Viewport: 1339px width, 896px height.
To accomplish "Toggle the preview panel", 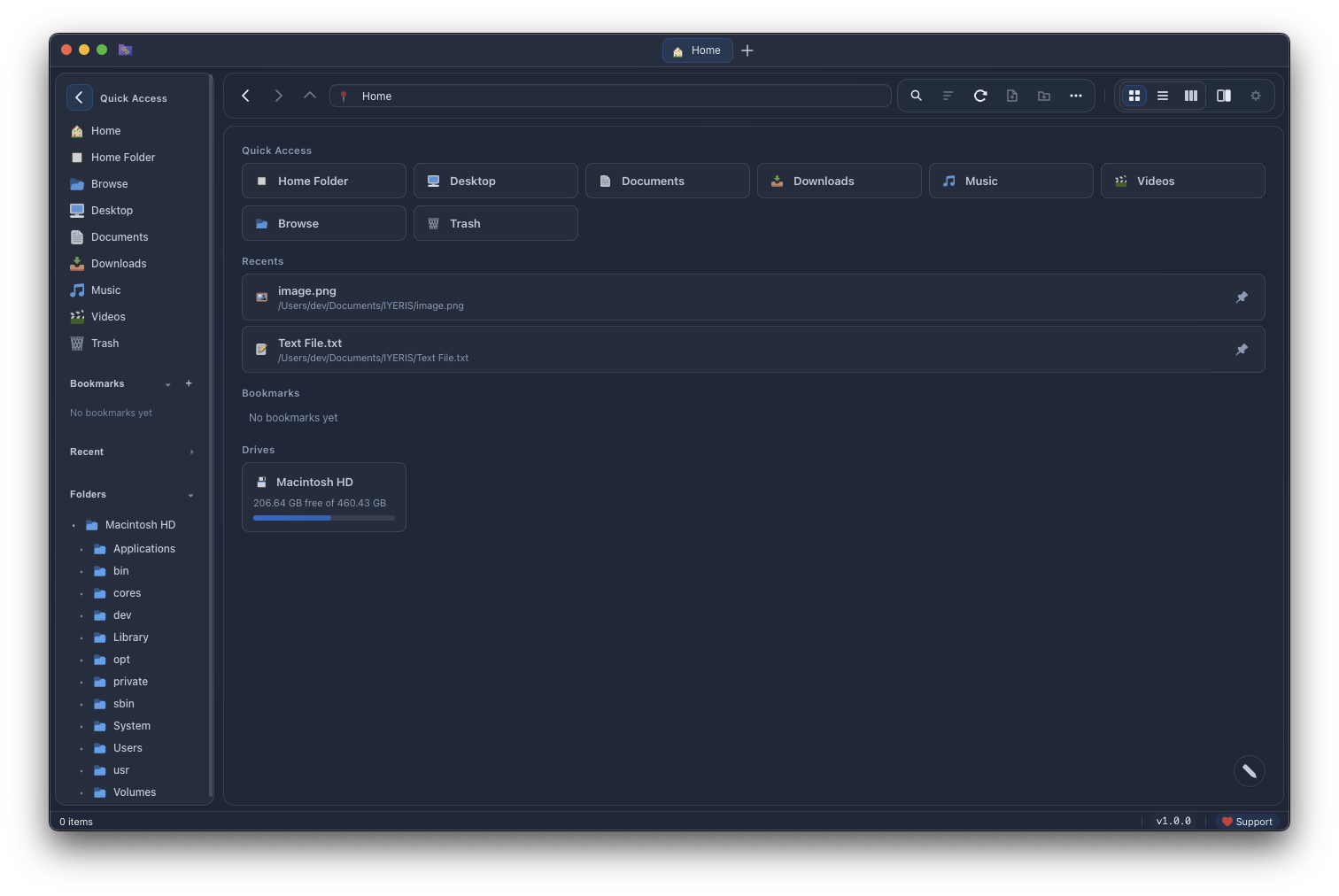I will pyautogui.click(x=1224, y=96).
